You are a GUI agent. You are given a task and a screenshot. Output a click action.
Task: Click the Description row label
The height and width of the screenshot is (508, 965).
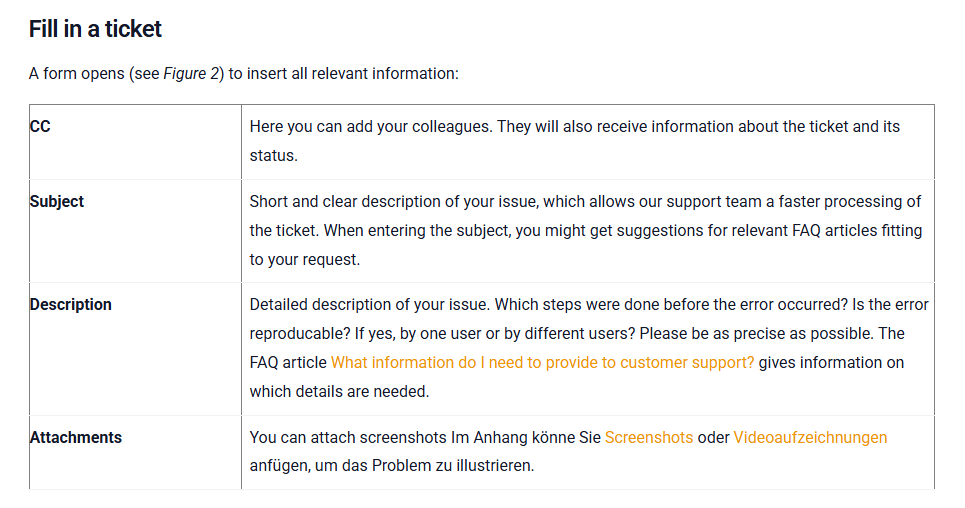coord(71,305)
